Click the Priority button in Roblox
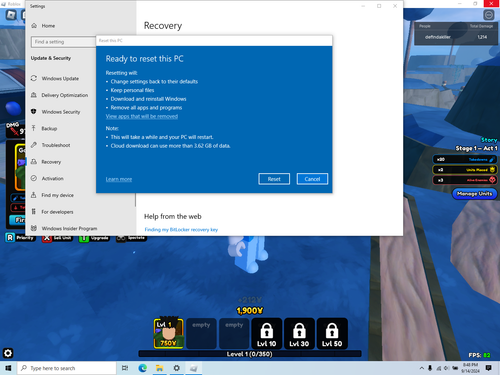The image size is (500, 375). (x=21, y=238)
